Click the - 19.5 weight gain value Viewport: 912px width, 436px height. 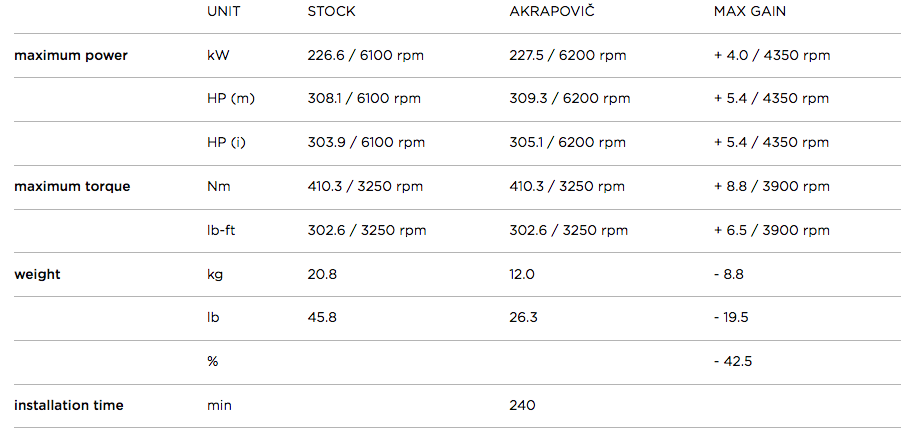pos(731,318)
